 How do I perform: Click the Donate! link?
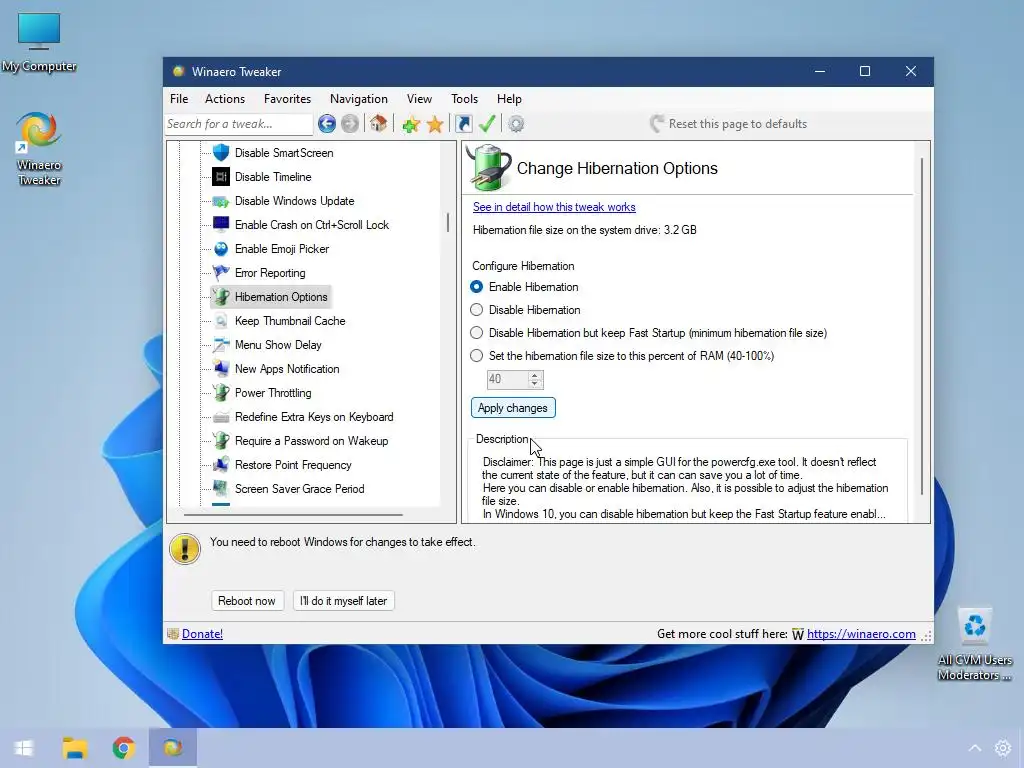[202, 634]
